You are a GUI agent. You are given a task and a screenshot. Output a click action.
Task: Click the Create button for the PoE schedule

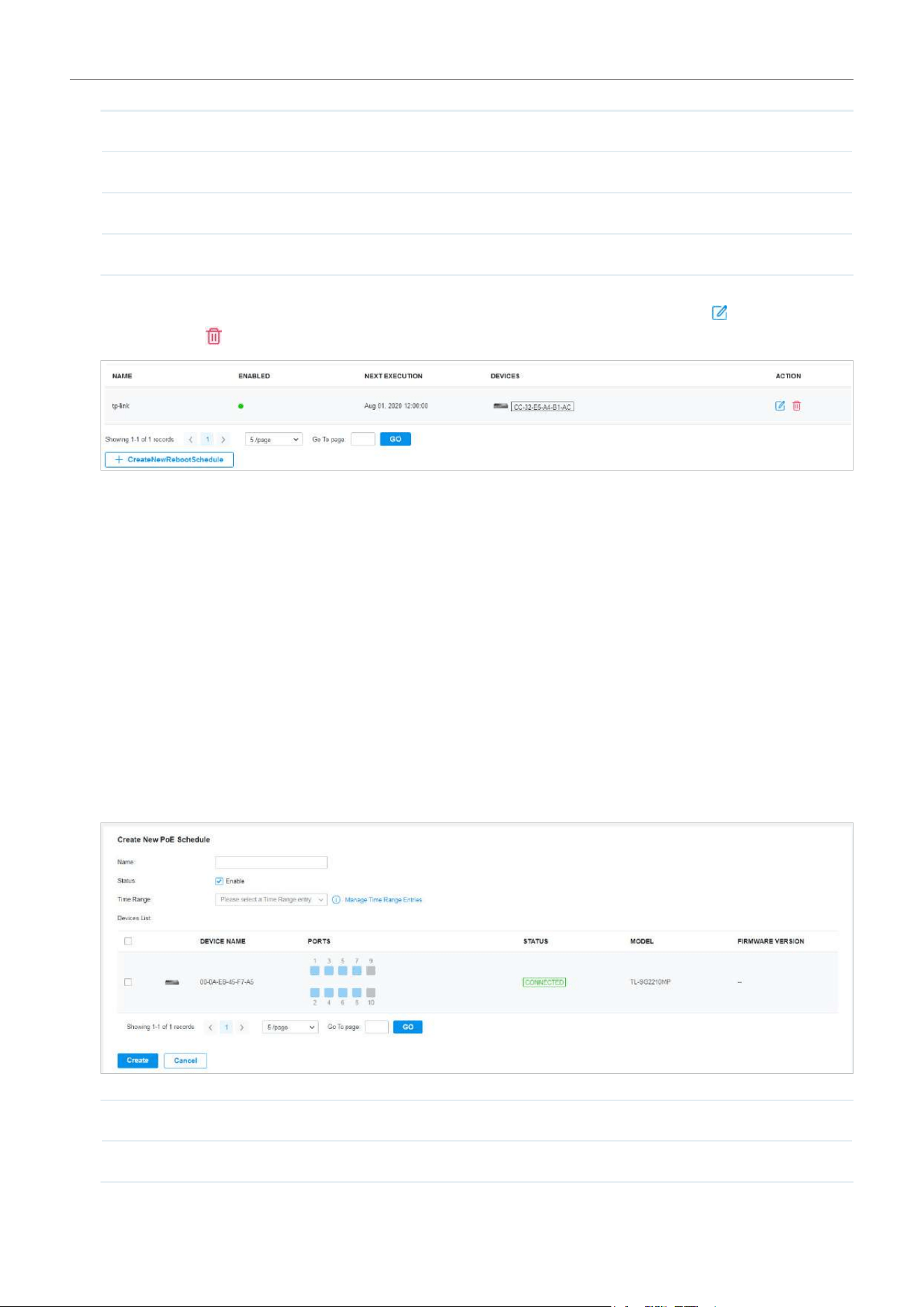point(137,1061)
